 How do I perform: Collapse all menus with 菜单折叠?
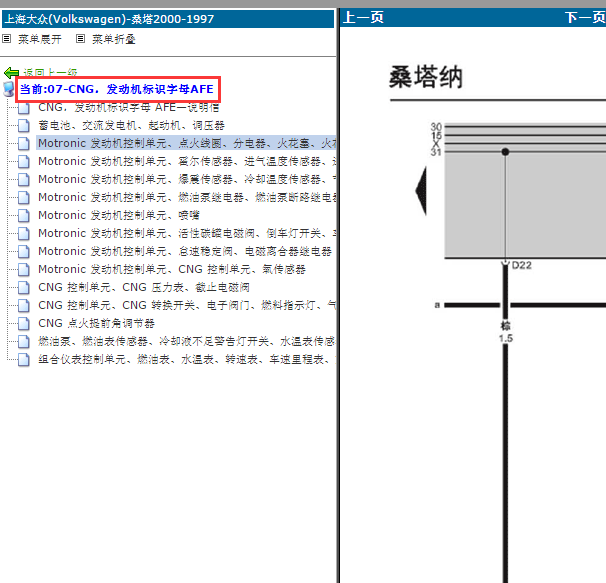pos(114,39)
